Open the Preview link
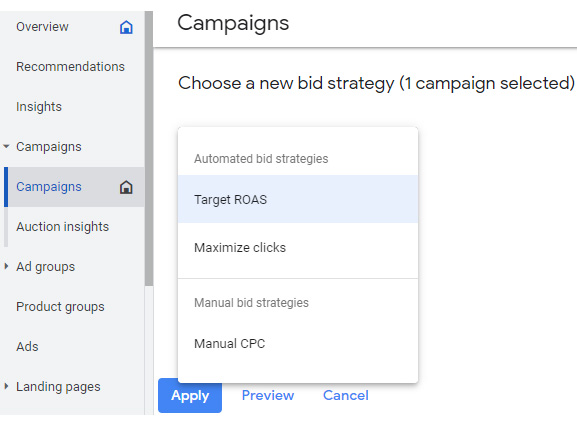The width and height of the screenshot is (577, 426). 268,395
